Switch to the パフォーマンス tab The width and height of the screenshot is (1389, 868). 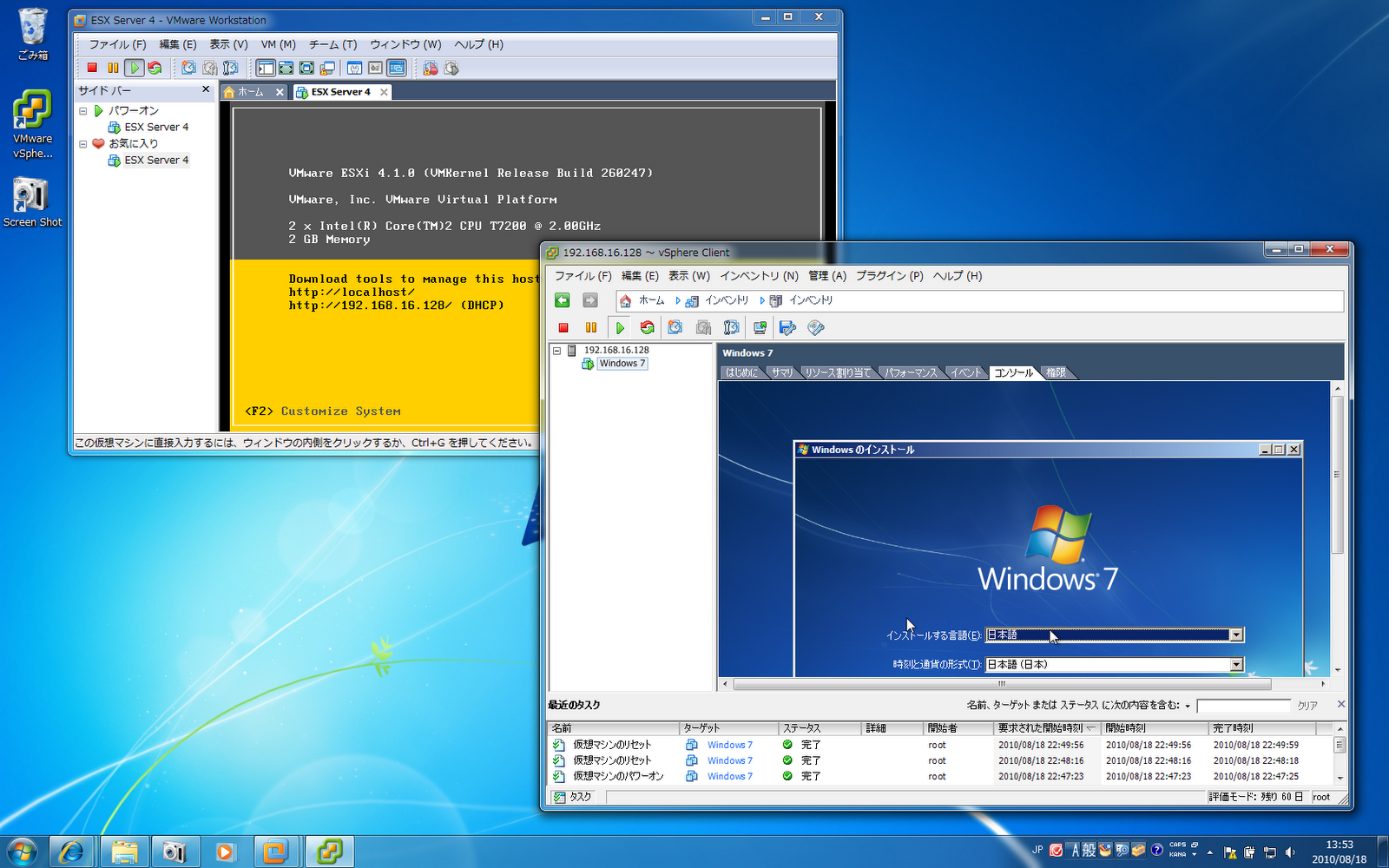[912, 372]
